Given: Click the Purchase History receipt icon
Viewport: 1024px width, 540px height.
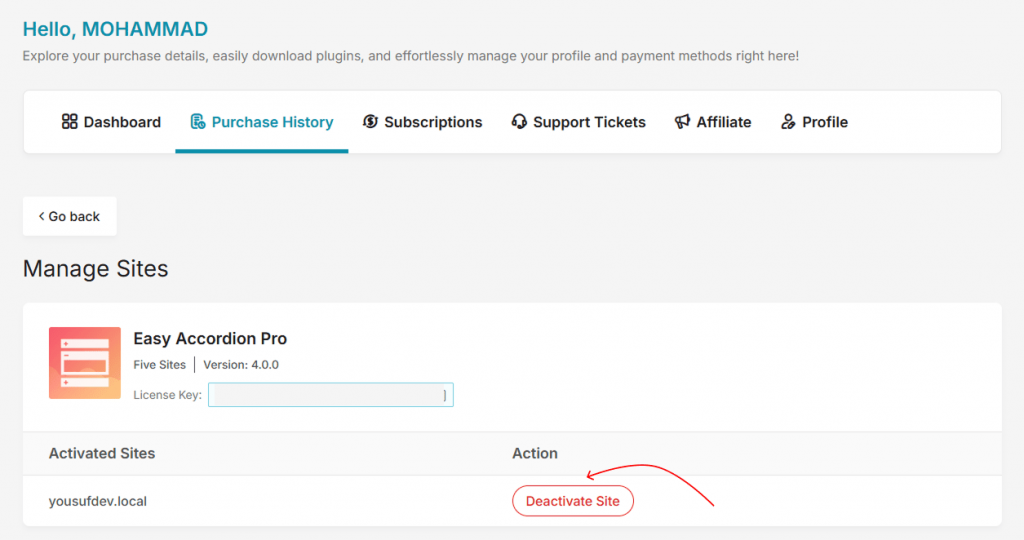Looking at the screenshot, I should (x=198, y=122).
